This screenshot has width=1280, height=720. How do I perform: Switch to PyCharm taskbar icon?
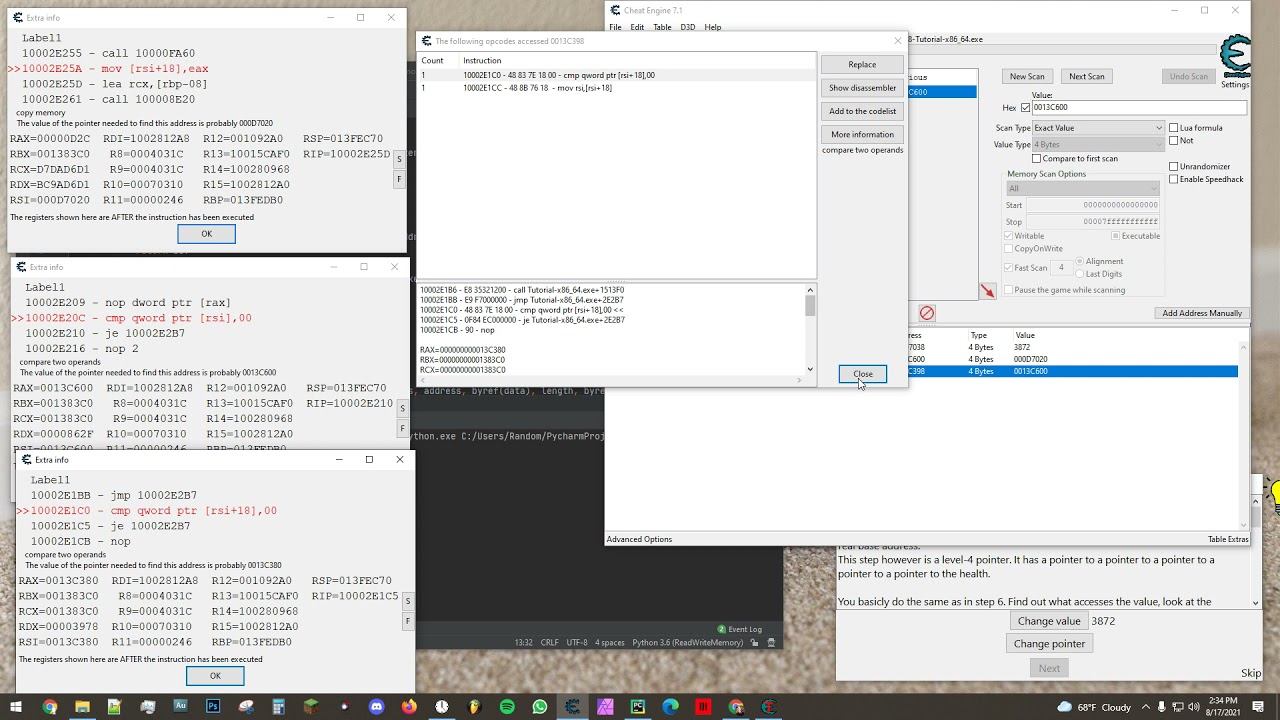[x=638, y=707]
